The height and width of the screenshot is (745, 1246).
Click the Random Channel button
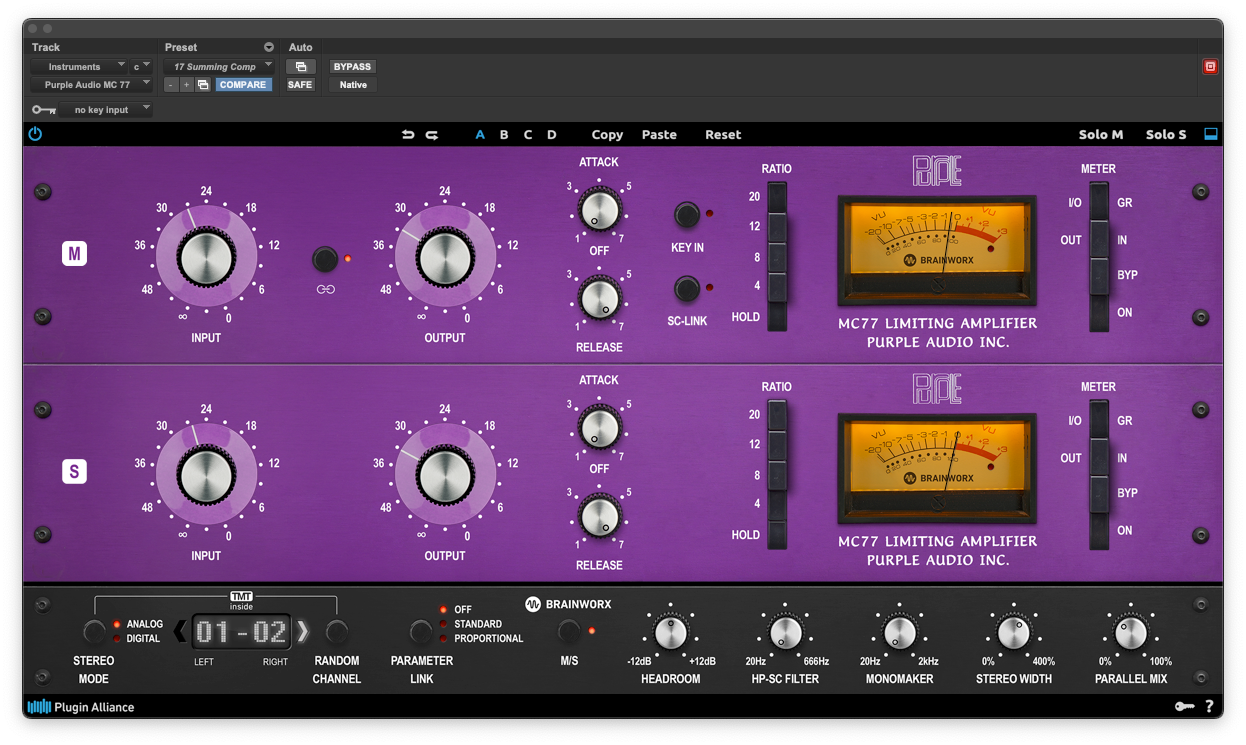click(x=337, y=631)
